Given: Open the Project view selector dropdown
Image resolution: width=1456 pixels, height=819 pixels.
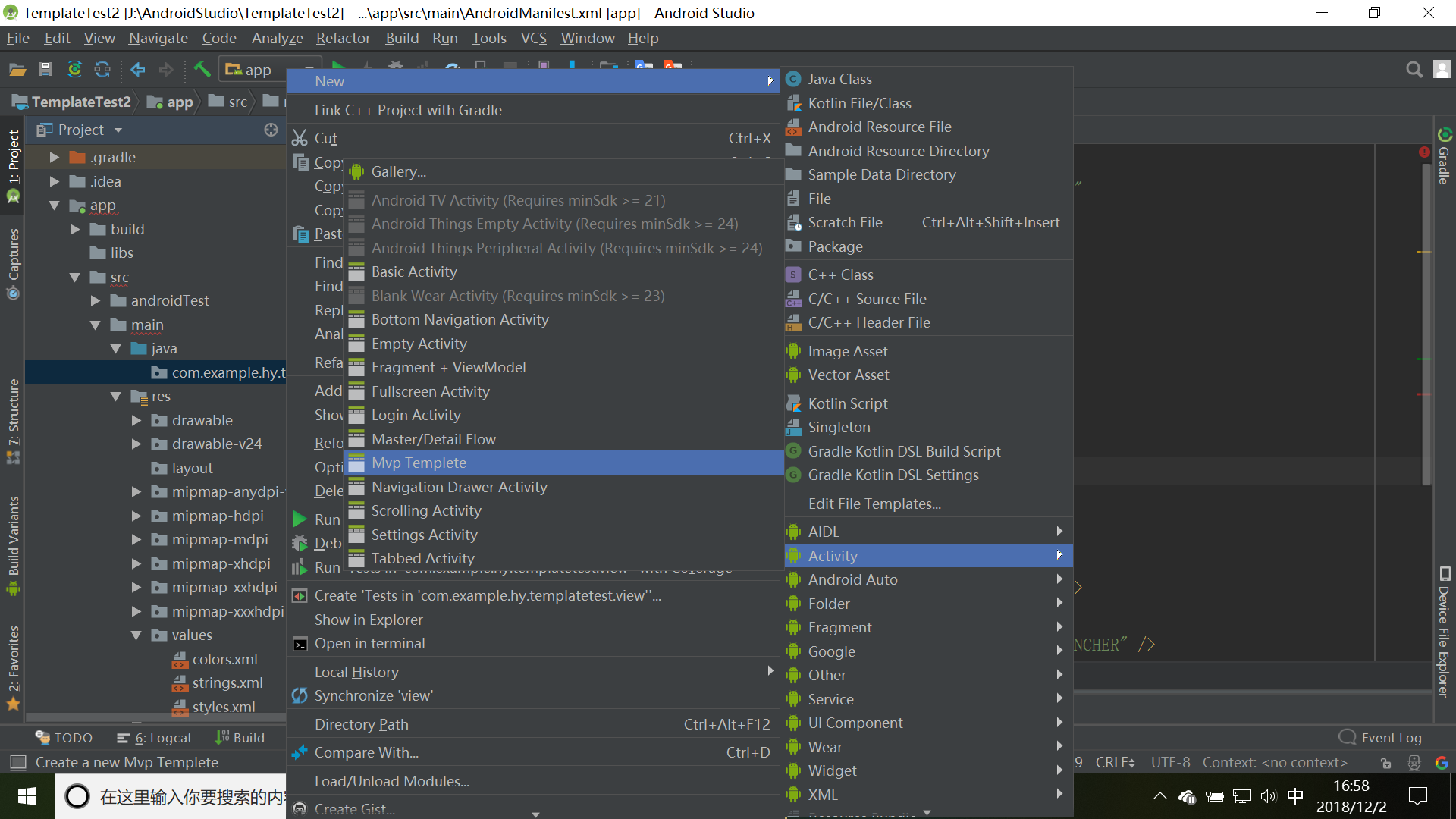Looking at the screenshot, I should [80, 130].
